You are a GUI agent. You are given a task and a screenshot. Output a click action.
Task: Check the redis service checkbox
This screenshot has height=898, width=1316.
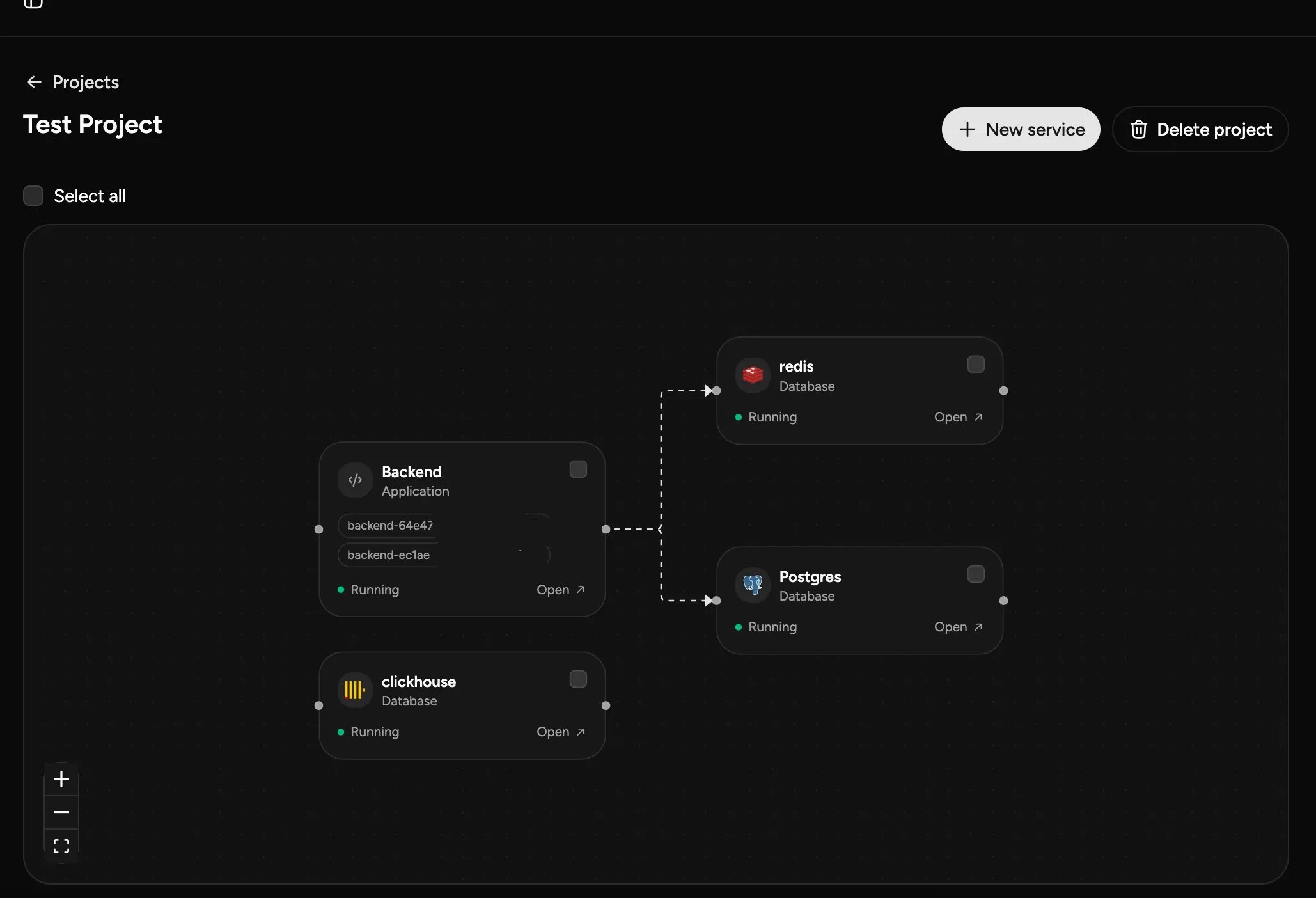point(976,365)
